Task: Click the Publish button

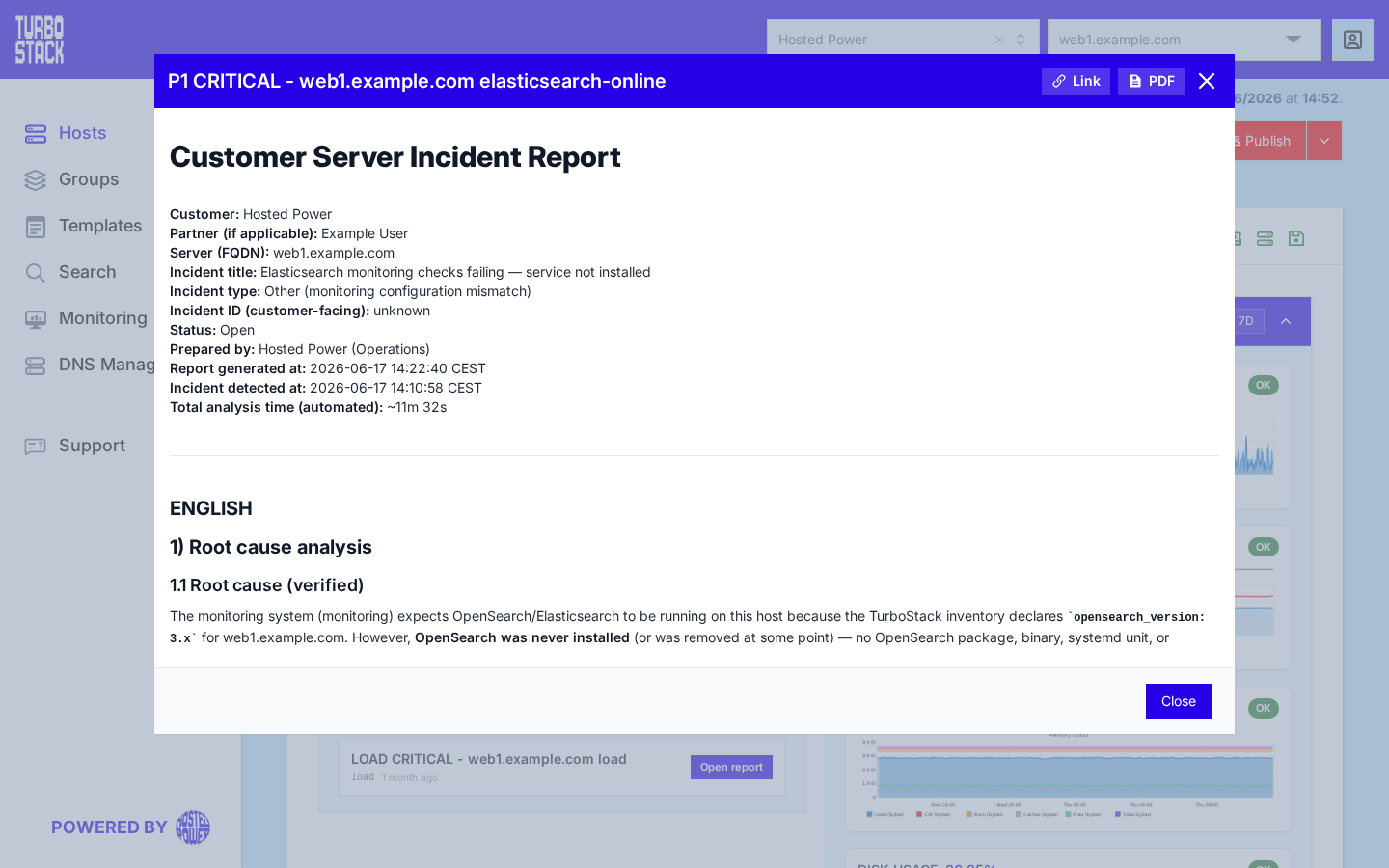Action: [x=1269, y=141]
